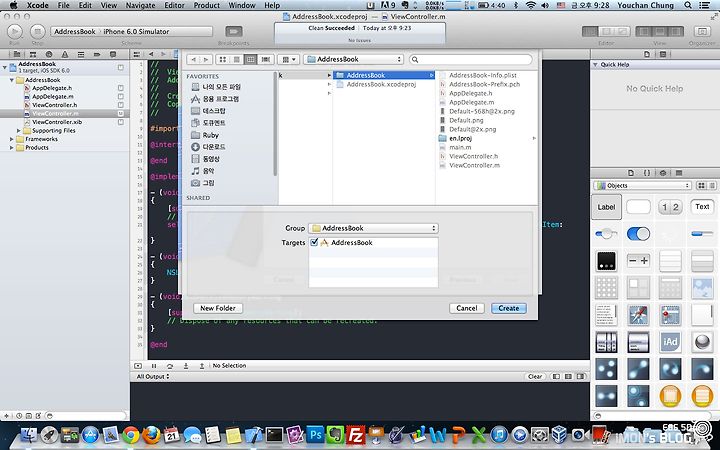Click the Create button
This screenshot has height=450, width=720.
(509, 308)
